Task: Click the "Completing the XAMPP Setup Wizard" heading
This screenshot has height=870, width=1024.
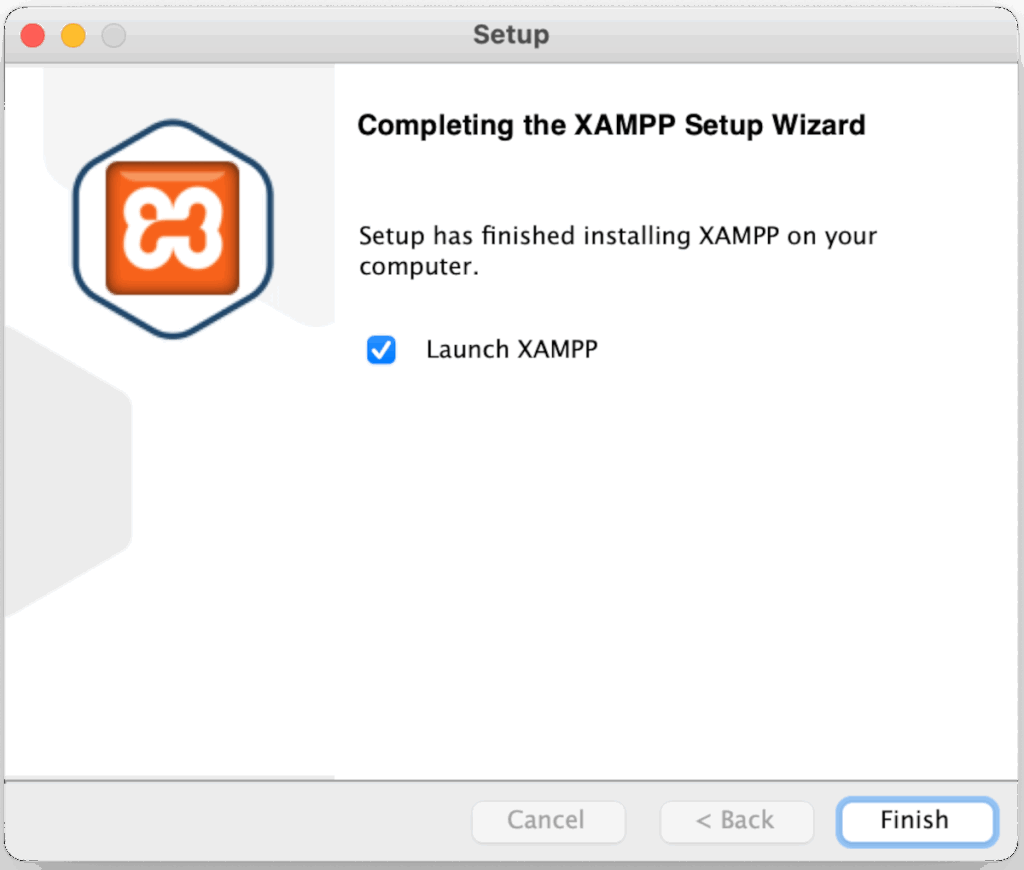Action: pyautogui.click(x=610, y=126)
